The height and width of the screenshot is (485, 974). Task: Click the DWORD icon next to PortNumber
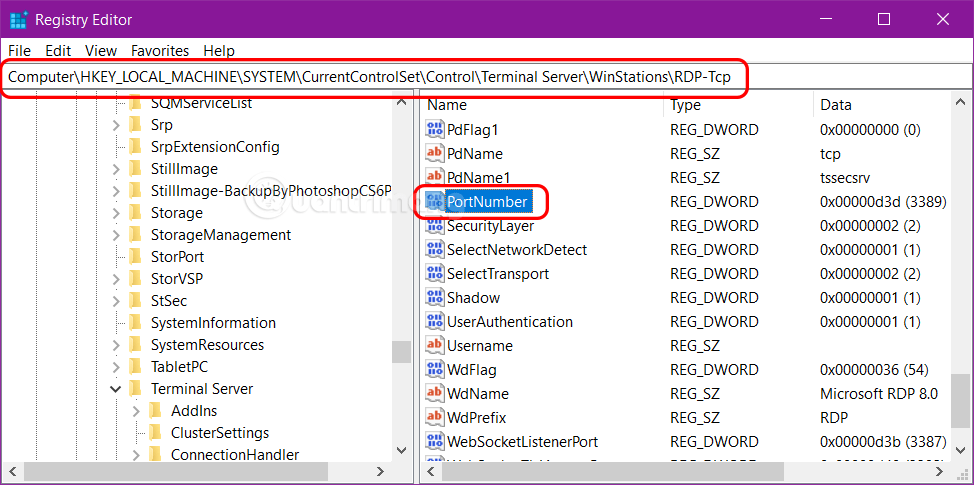pyautogui.click(x=435, y=202)
